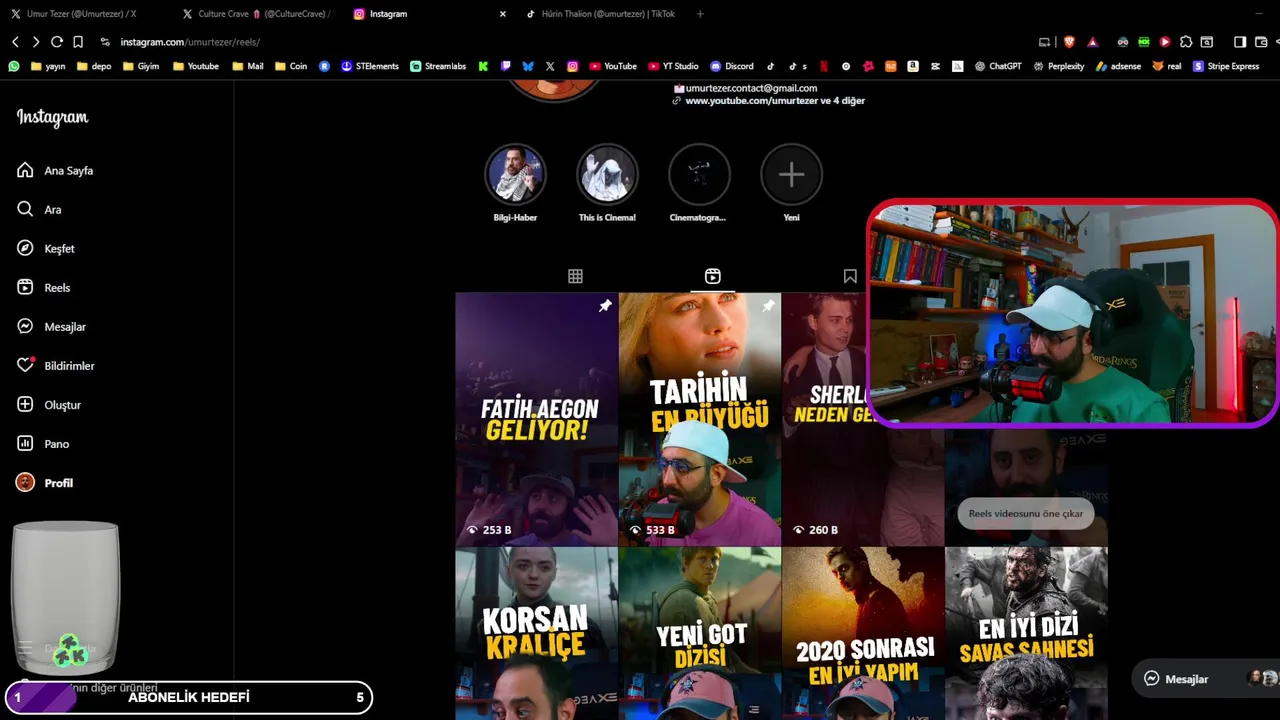The height and width of the screenshot is (720, 1280).
Task: Click Brave Shields lion icon
Action: tap(1069, 42)
